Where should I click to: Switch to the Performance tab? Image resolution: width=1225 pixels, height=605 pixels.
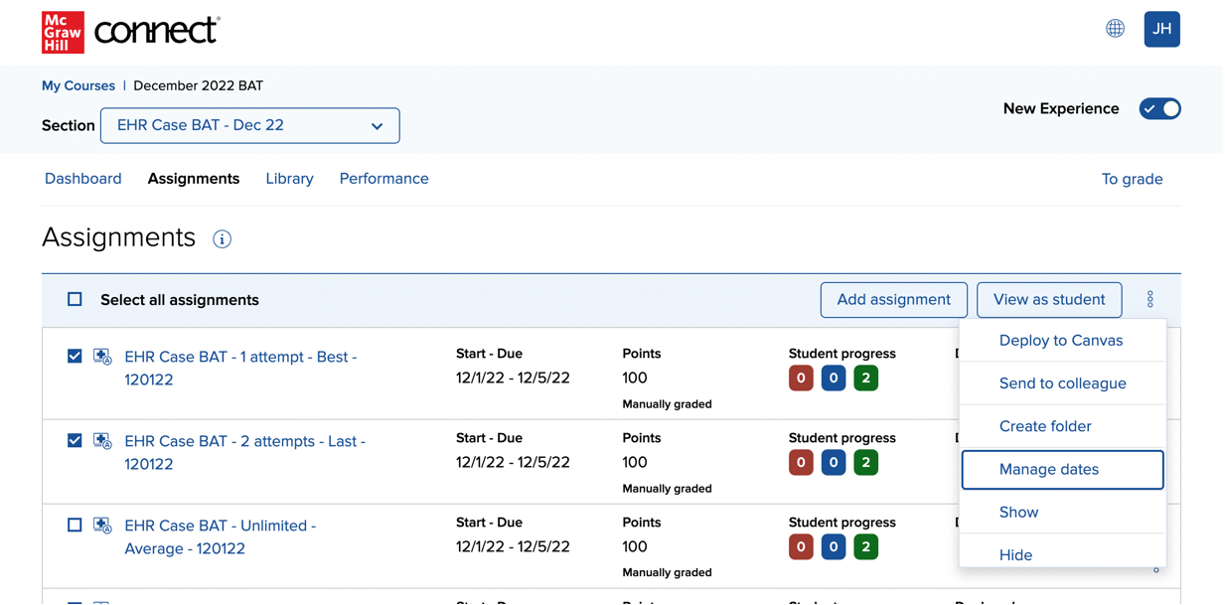[x=384, y=179]
